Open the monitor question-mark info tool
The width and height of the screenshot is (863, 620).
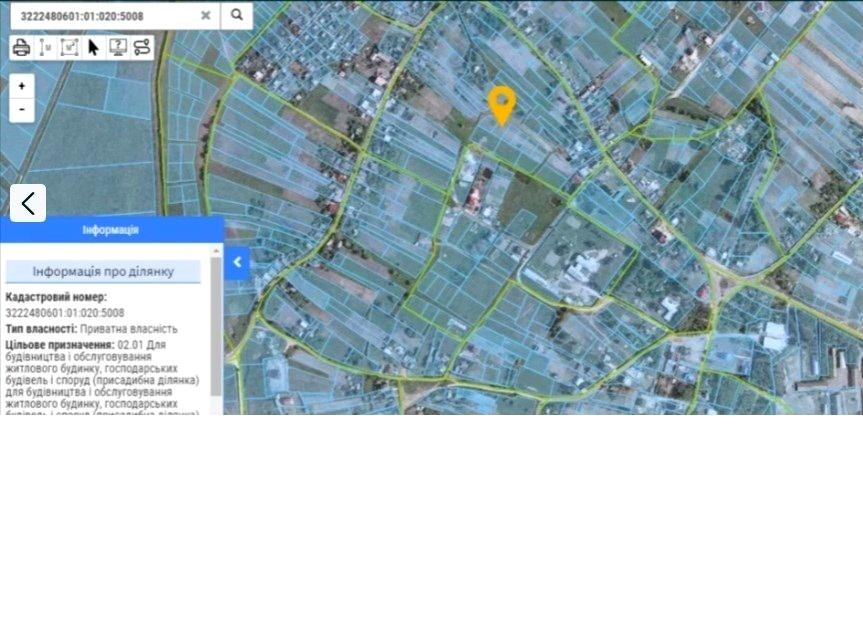click(x=117, y=47)
